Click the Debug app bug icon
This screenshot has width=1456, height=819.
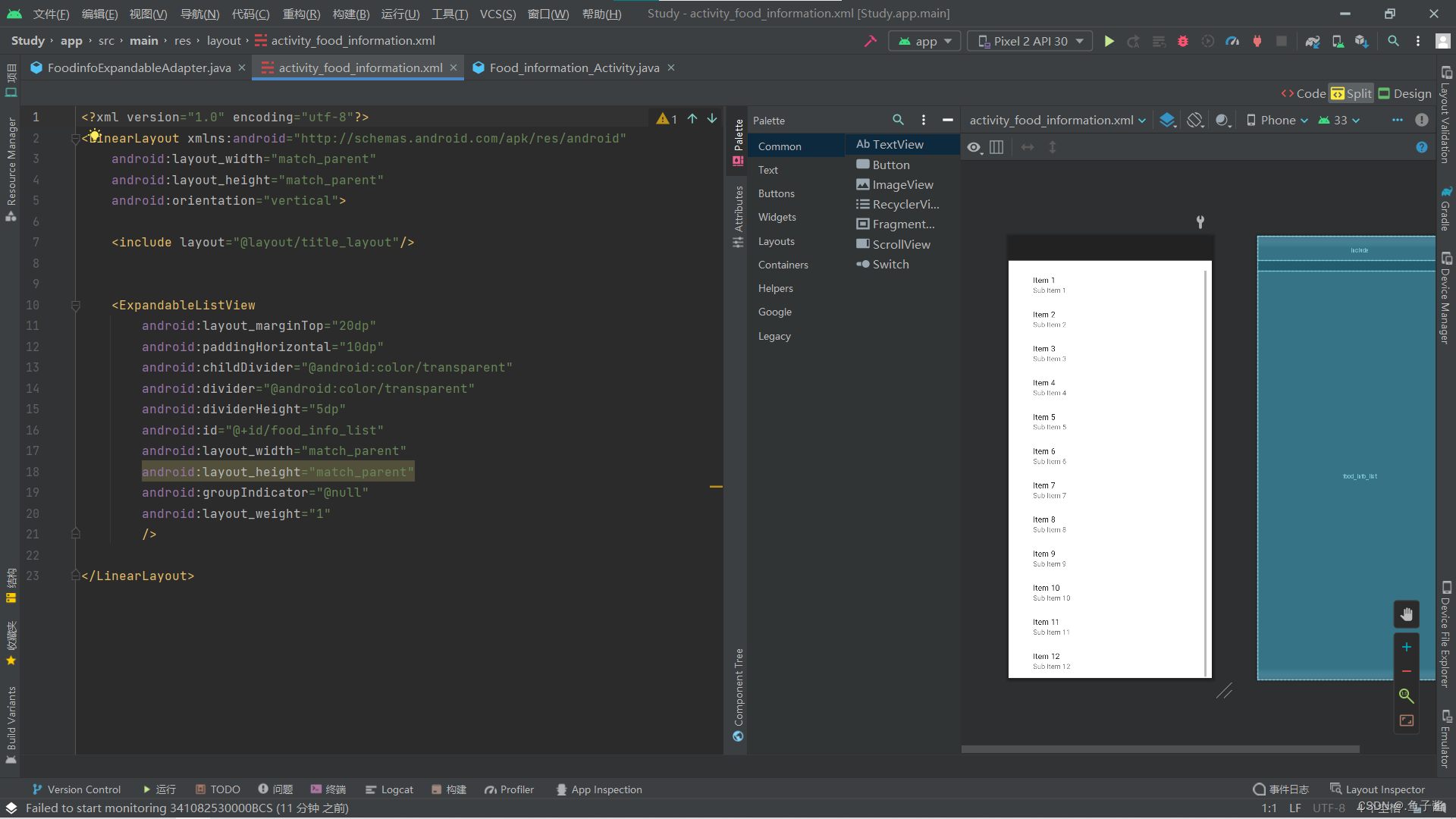(1183, 41)
